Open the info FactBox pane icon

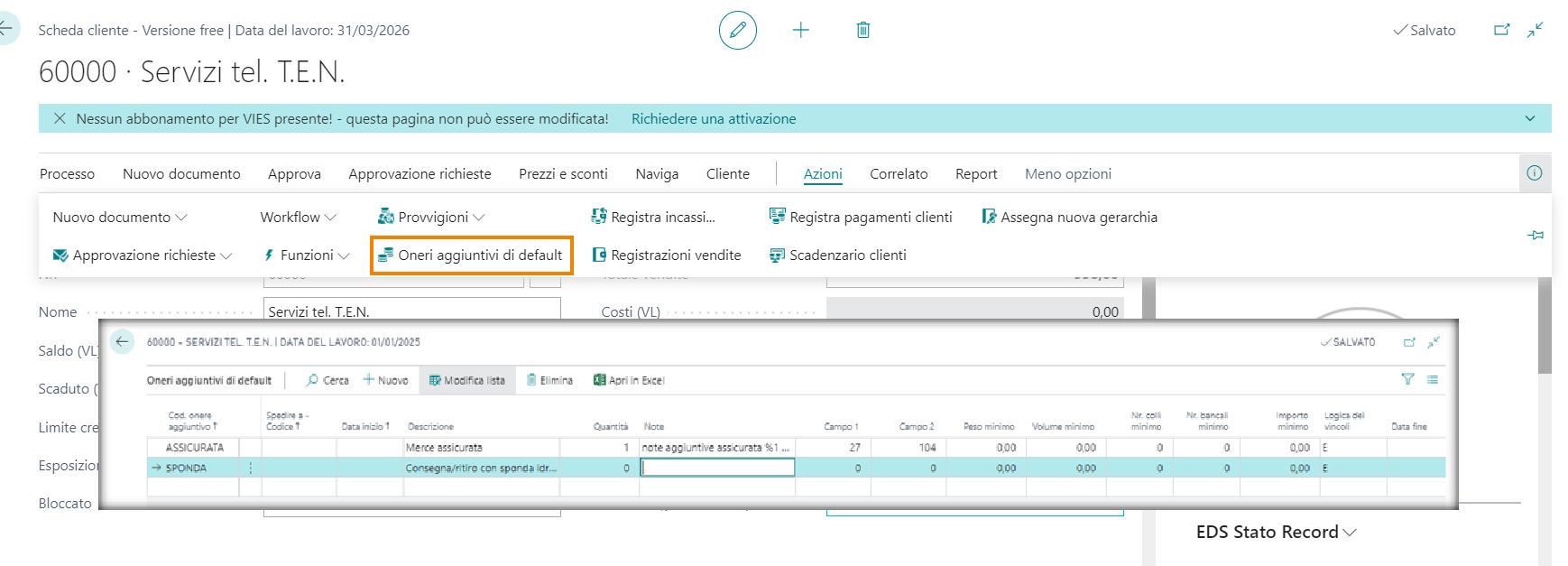(x=1534, y=173)
